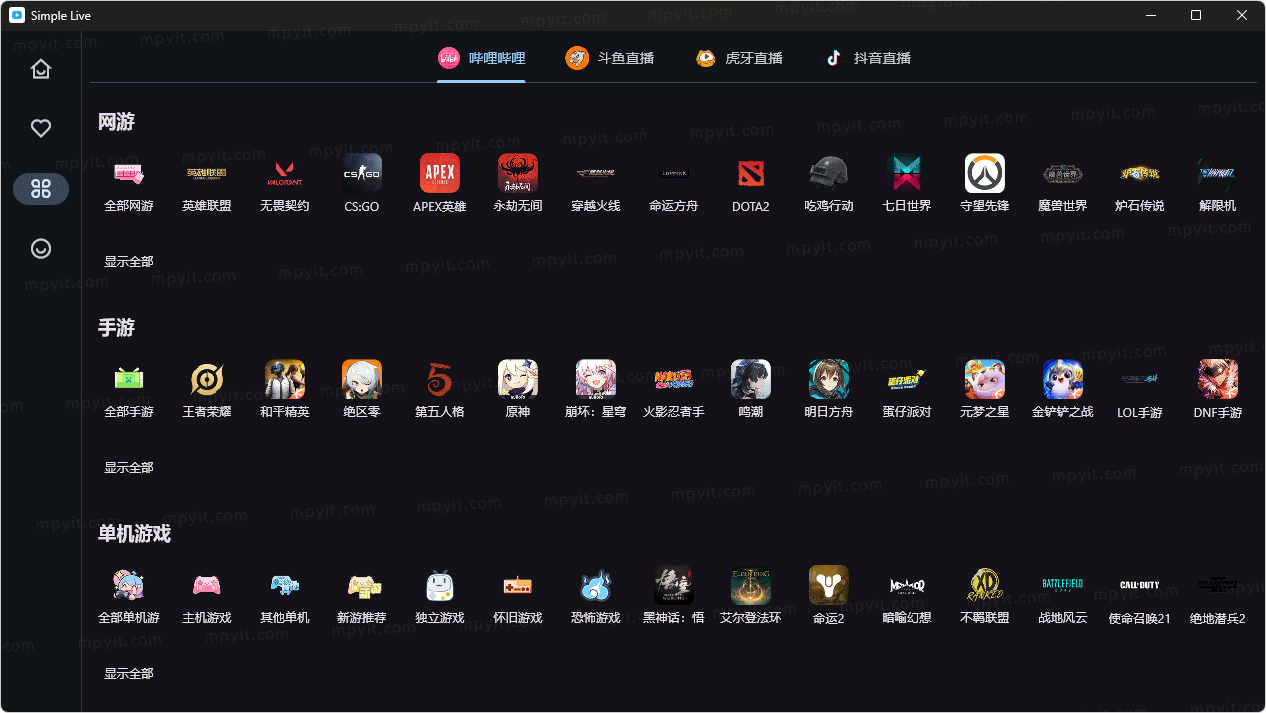Open 命运方舟 category

674,183
